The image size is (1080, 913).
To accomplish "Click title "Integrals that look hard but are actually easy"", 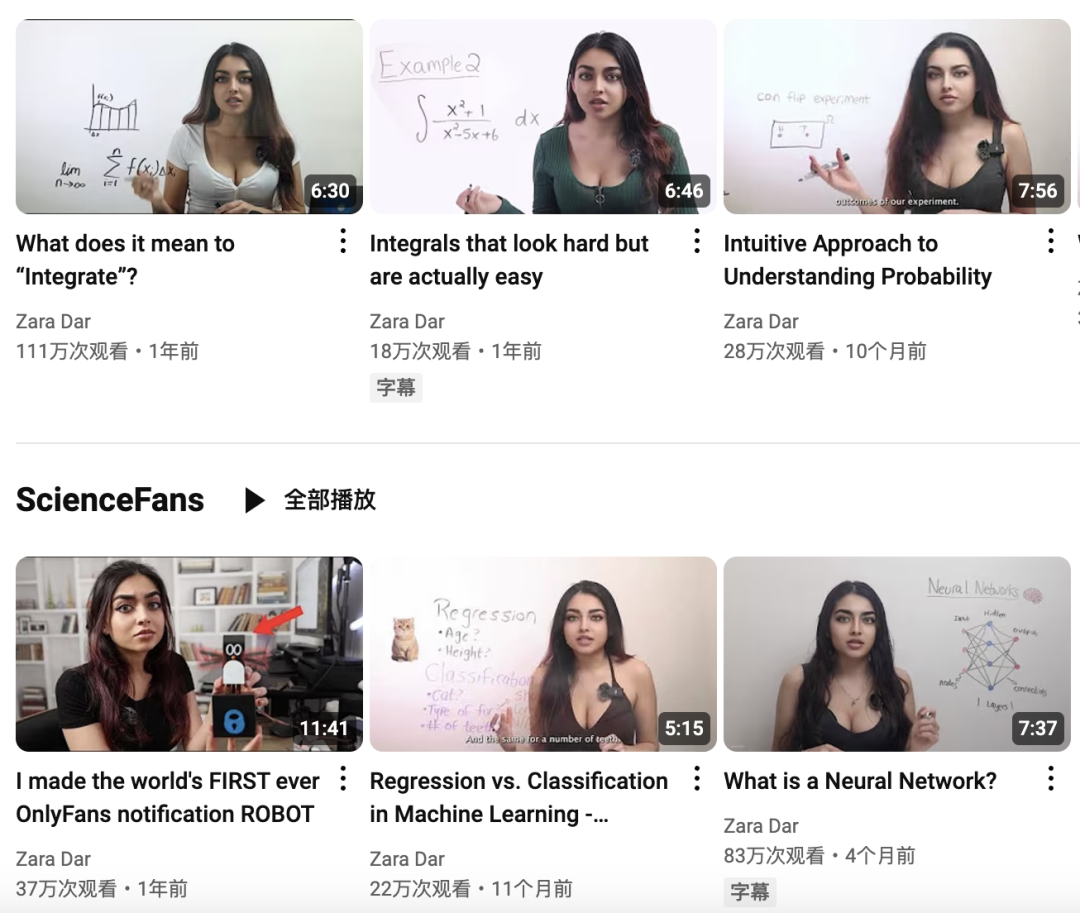I will click(x=509, y=260).
